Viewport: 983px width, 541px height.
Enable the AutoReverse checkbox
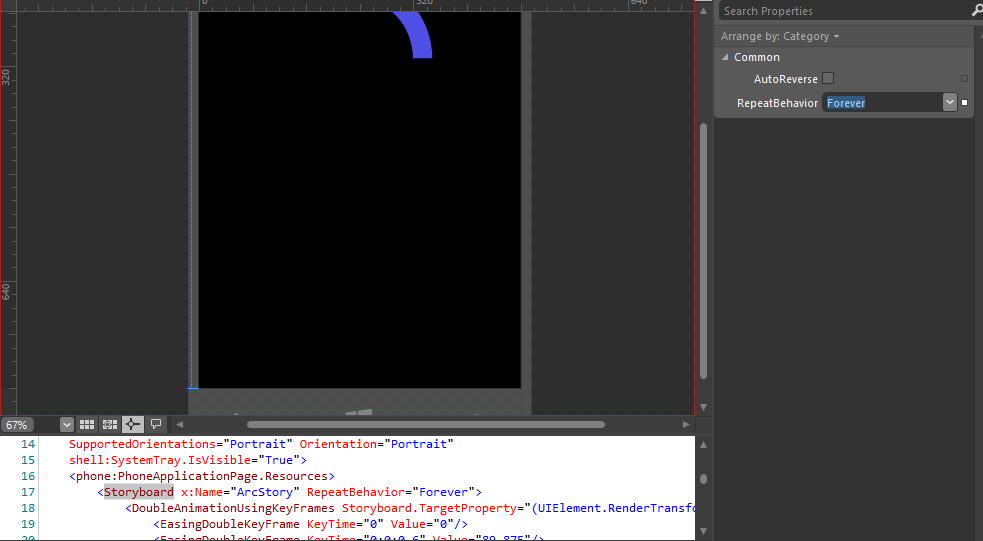coord(828,79)
